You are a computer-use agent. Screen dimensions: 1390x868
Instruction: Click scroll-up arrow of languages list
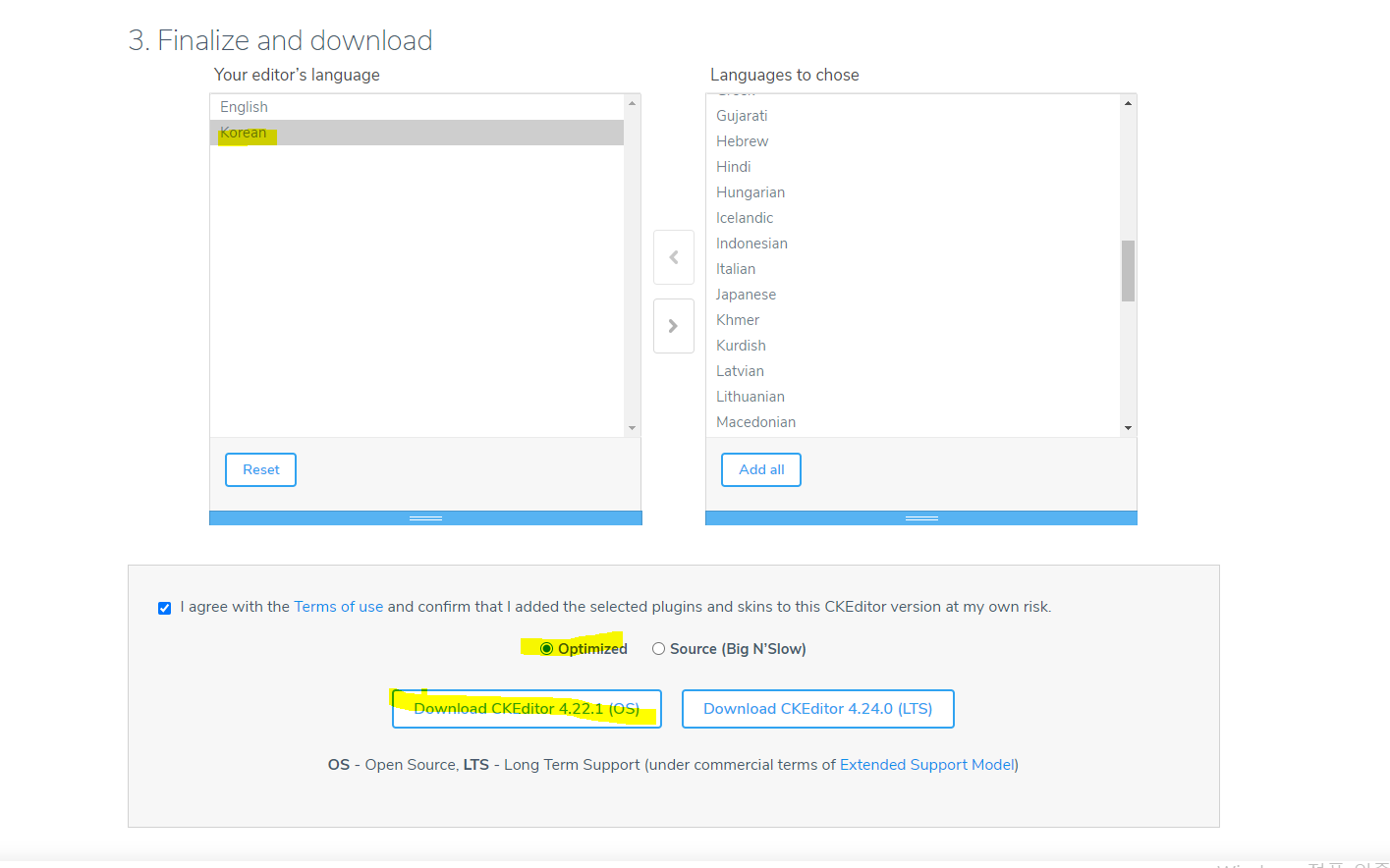coord(1128,103)
